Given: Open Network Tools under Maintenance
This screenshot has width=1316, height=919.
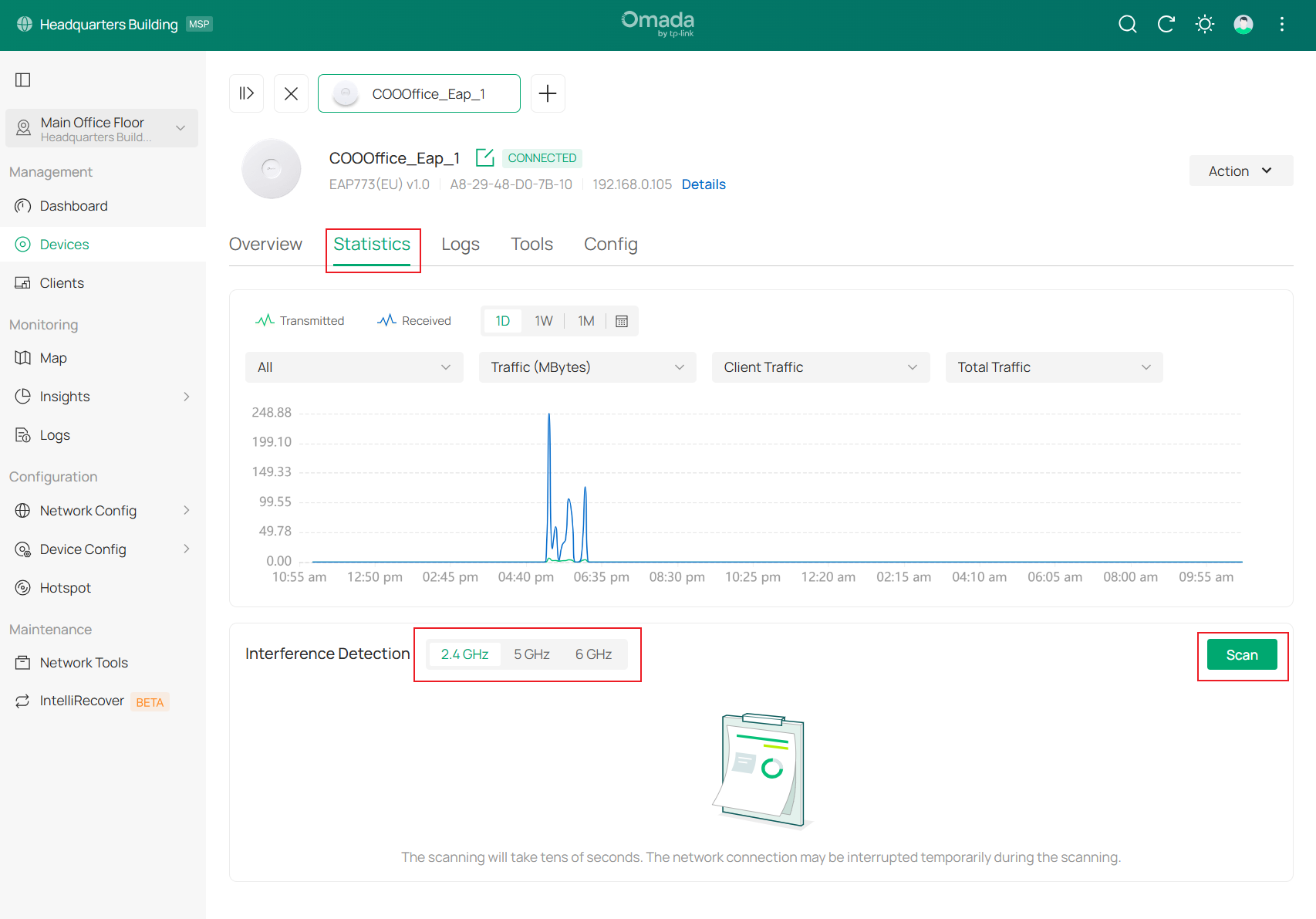Looking at the screenshot, I should [83, 662].
